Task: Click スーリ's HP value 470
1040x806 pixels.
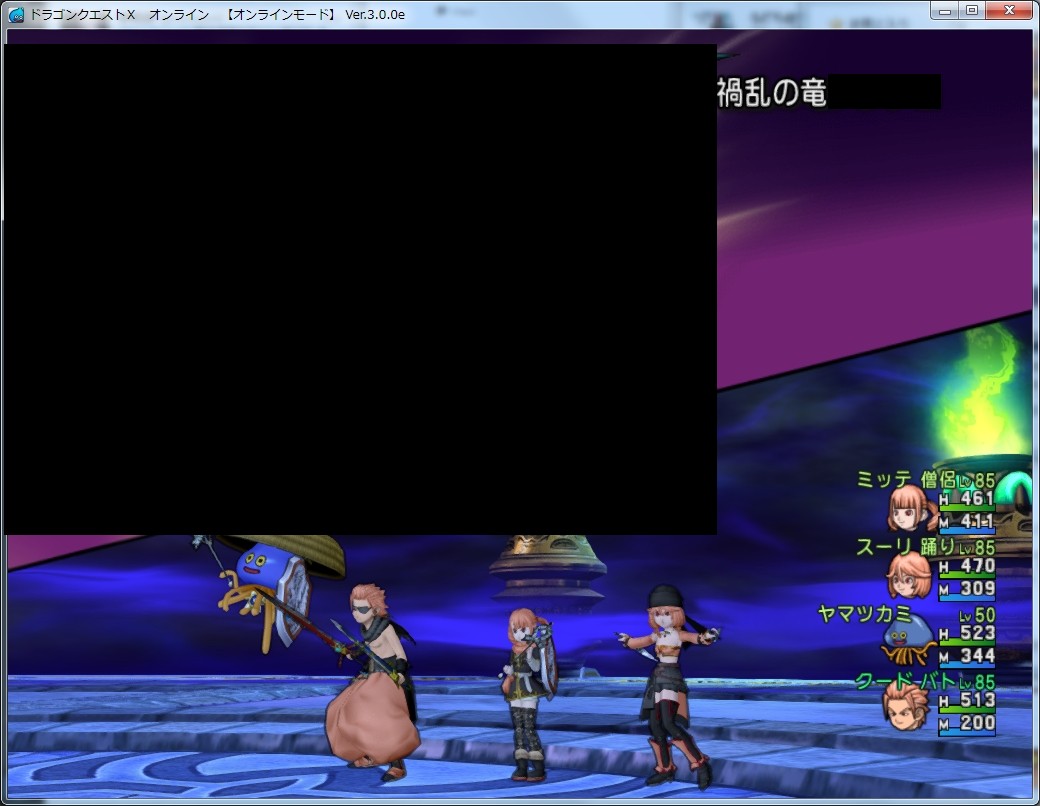Action: click(x=977, y=566)
